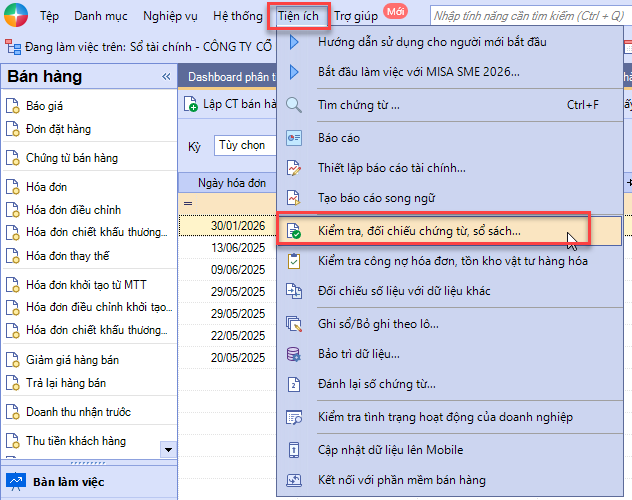
Task: Click the Bàn làm việc monitor icon
Action: point(16,481)
